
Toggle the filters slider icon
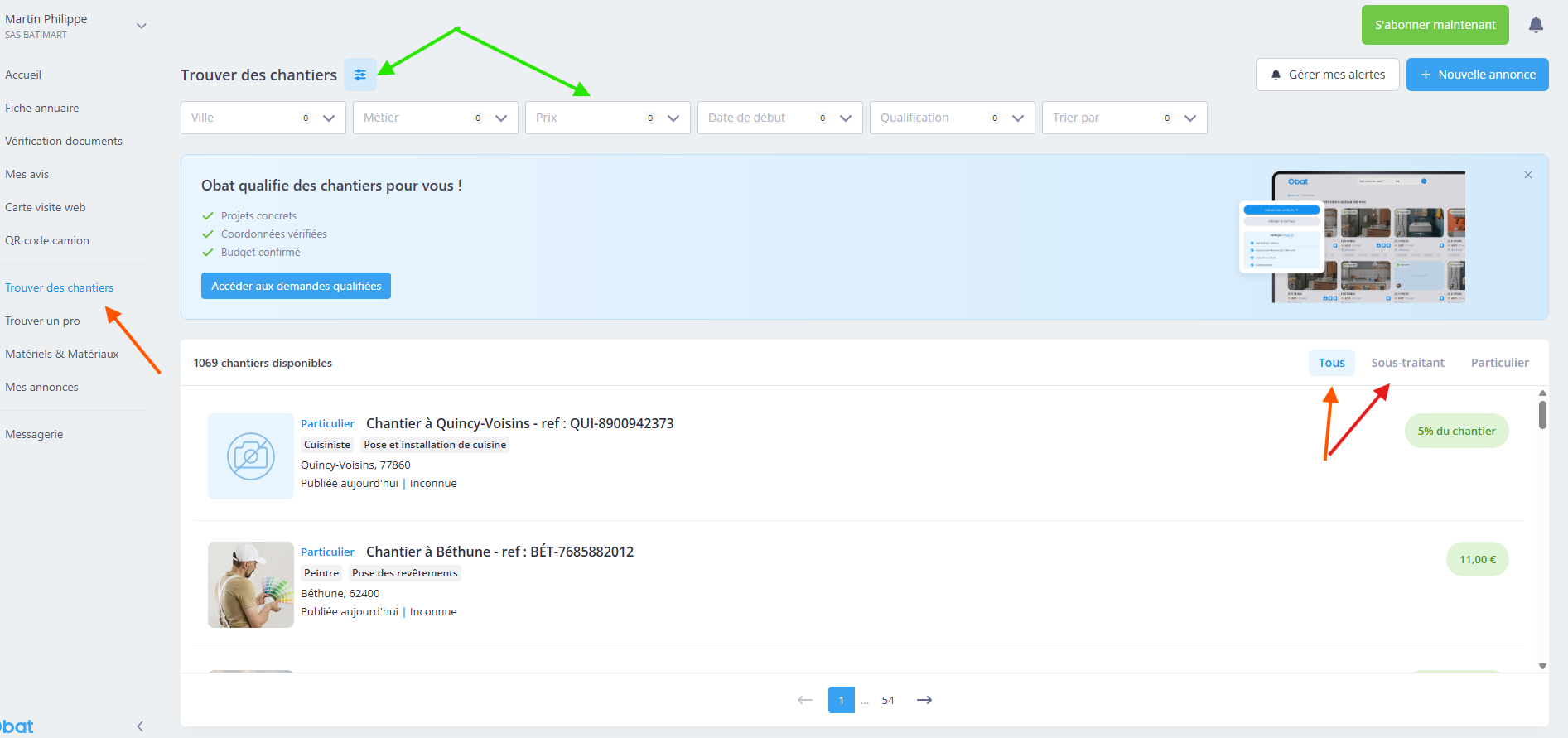360,75
